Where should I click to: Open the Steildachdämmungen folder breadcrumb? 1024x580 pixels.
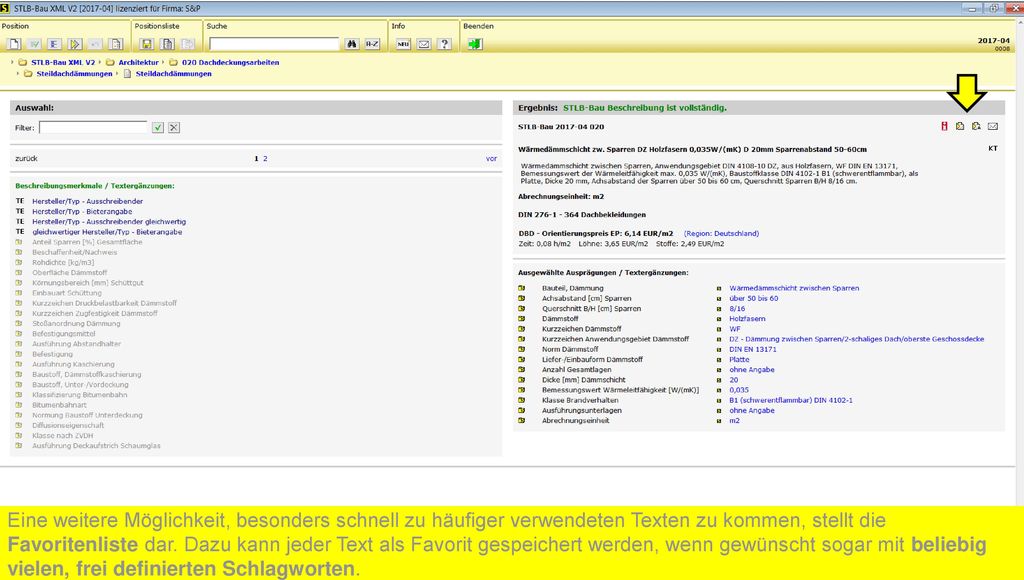[74, 74]
